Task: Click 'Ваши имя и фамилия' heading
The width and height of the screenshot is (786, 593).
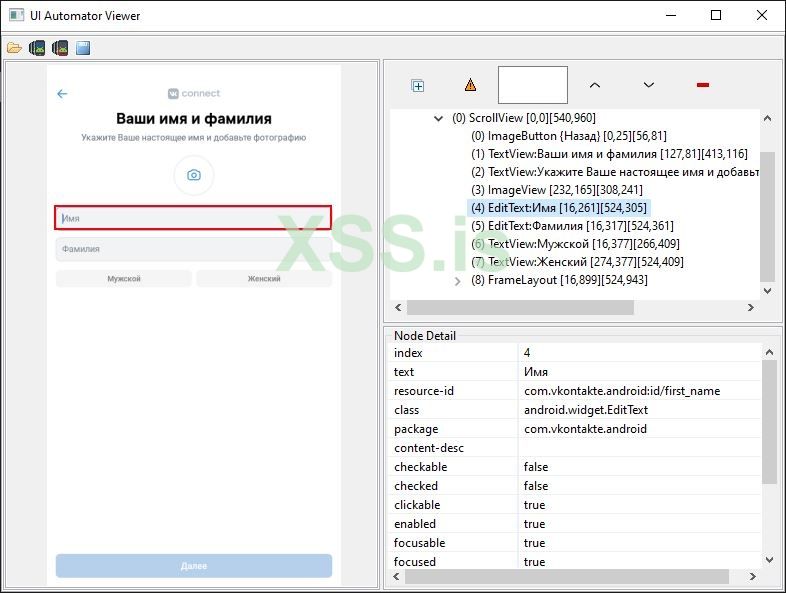Action: (x=193, y=119)
